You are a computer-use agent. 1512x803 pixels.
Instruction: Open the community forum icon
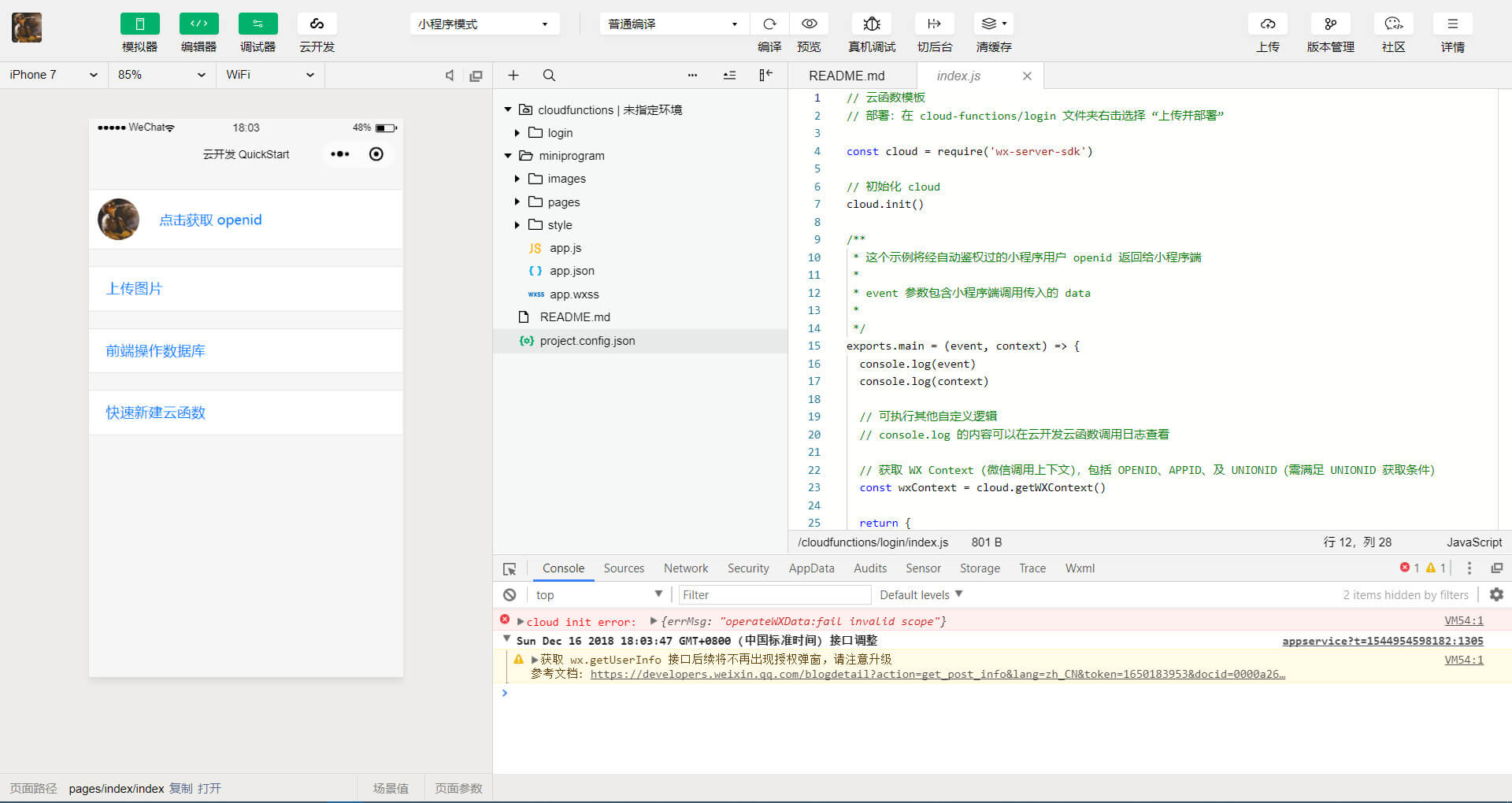click(1393, 24)
